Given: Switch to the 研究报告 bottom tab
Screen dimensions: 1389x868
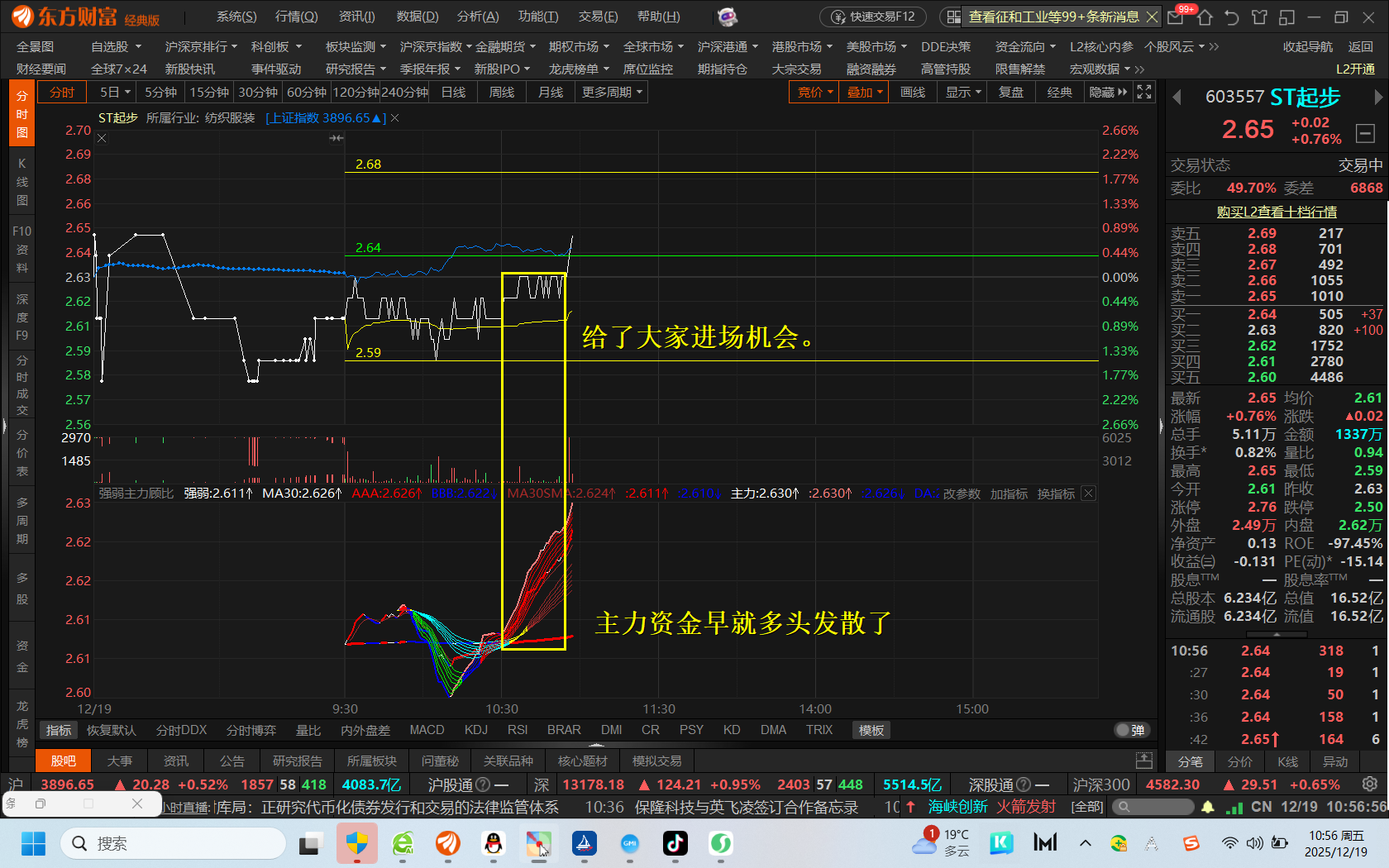Looking at the screenshot, I should click(x=297, y=761).
